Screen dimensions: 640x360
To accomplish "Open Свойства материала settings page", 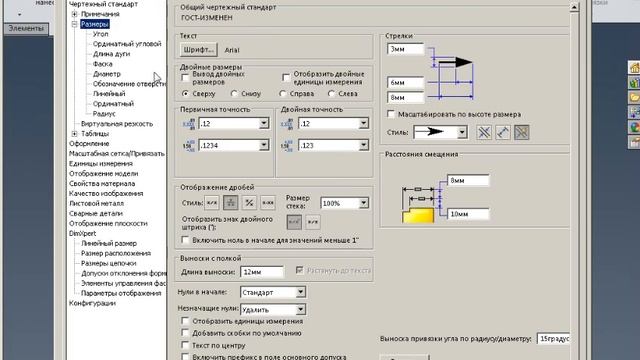I will point(102,184).
